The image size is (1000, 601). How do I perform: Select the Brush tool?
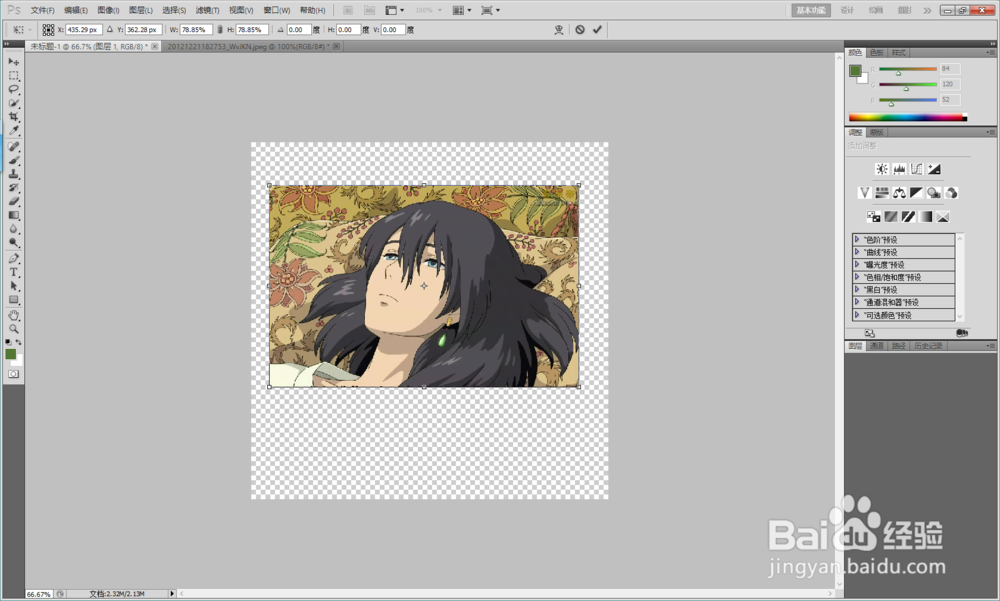(x=13, y=160)
